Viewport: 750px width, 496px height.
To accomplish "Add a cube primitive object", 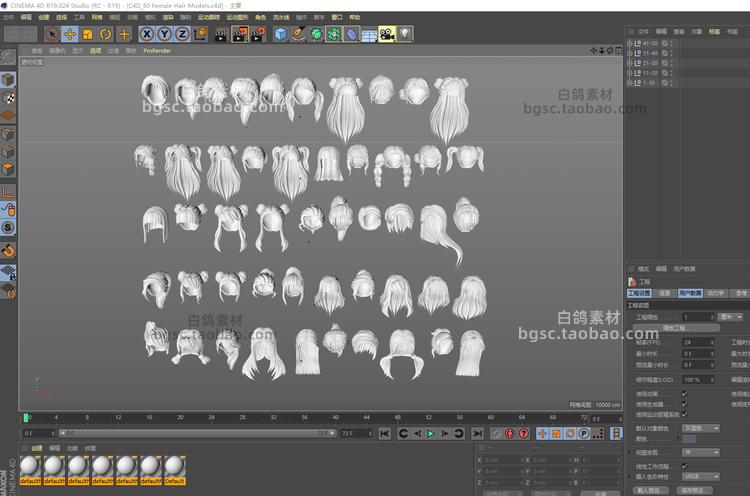I will [x=281, y=34].
